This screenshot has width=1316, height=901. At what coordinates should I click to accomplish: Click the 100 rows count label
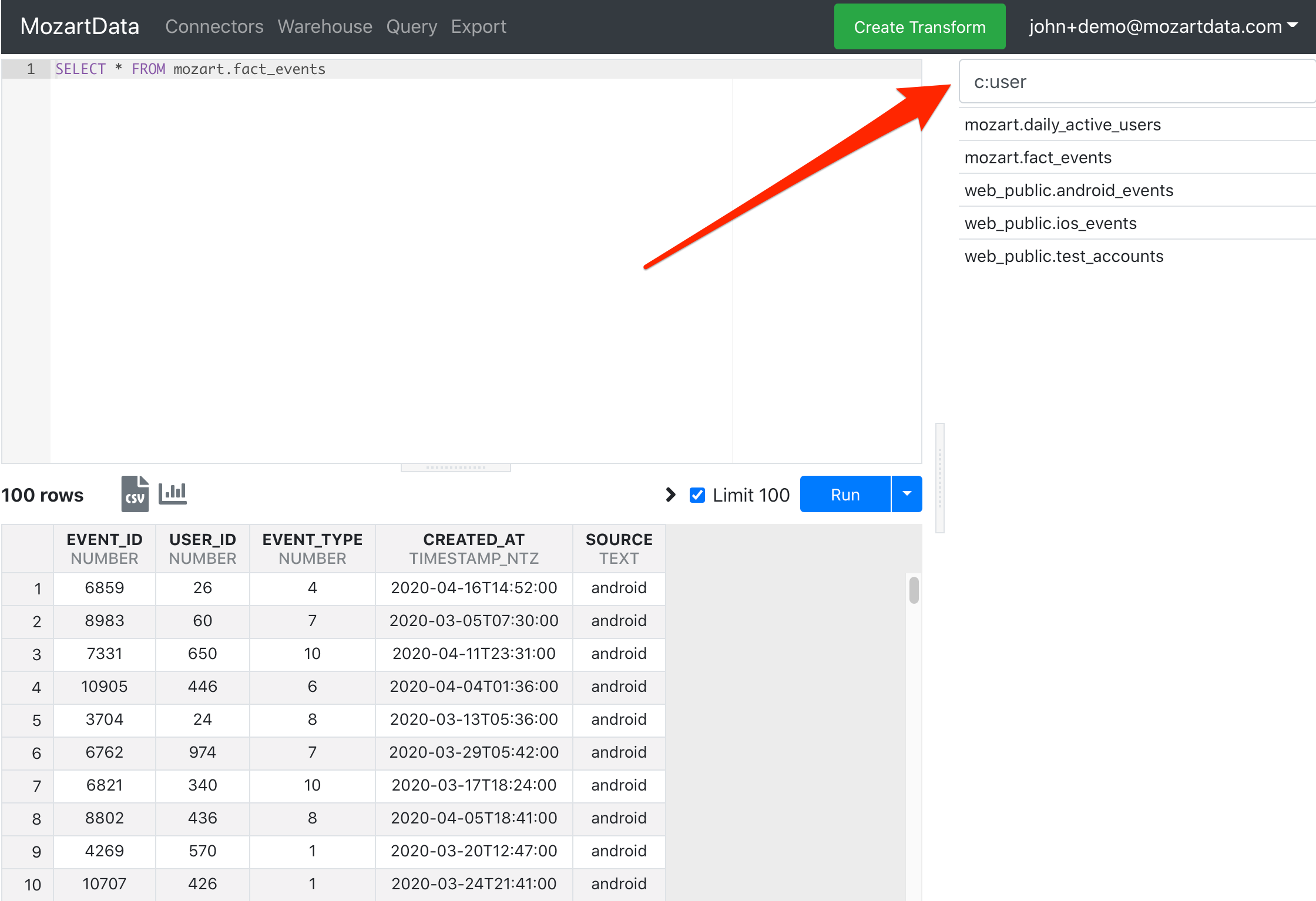coord(42,495)
